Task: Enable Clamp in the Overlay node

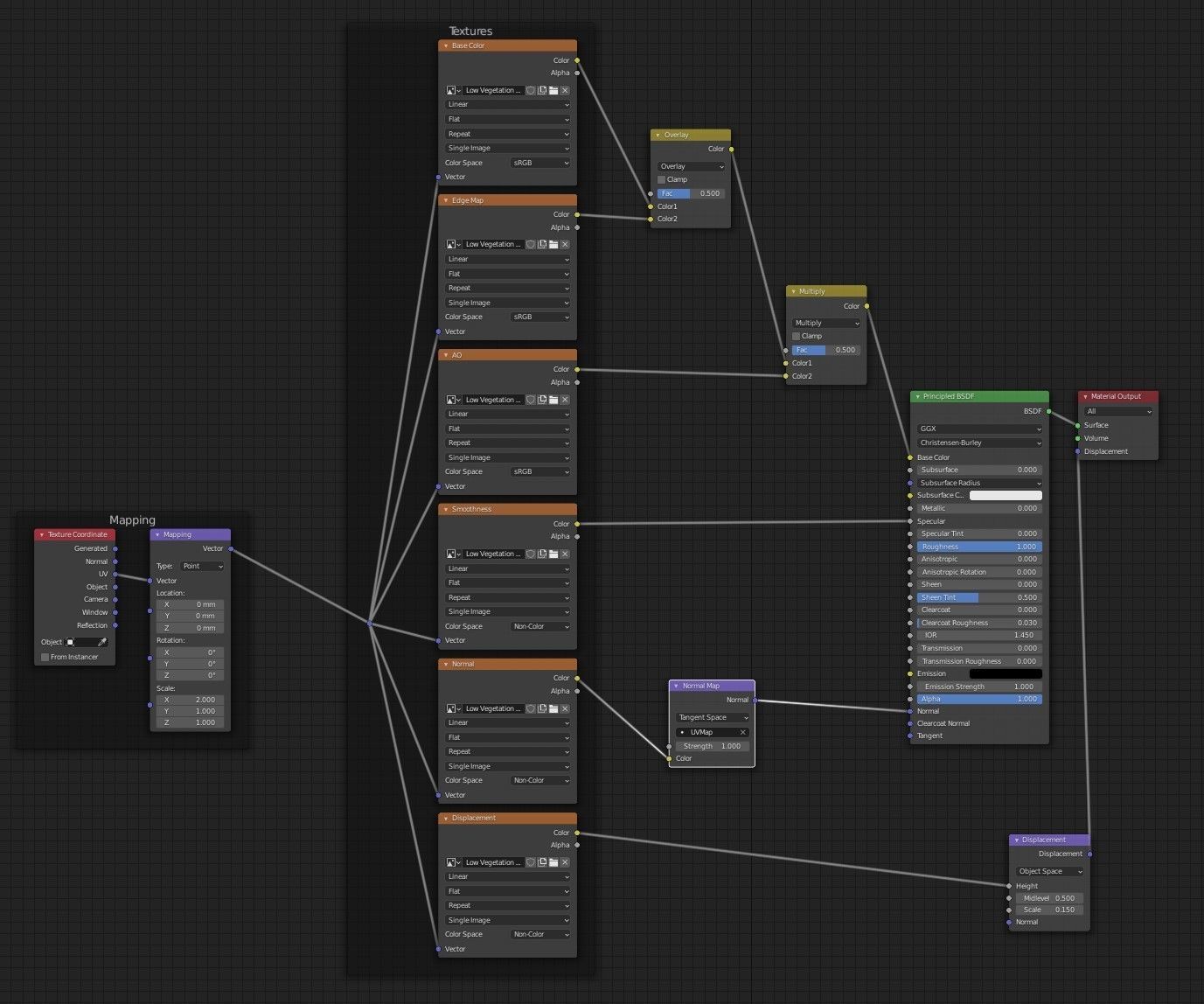Action: (x=662, y=179)
